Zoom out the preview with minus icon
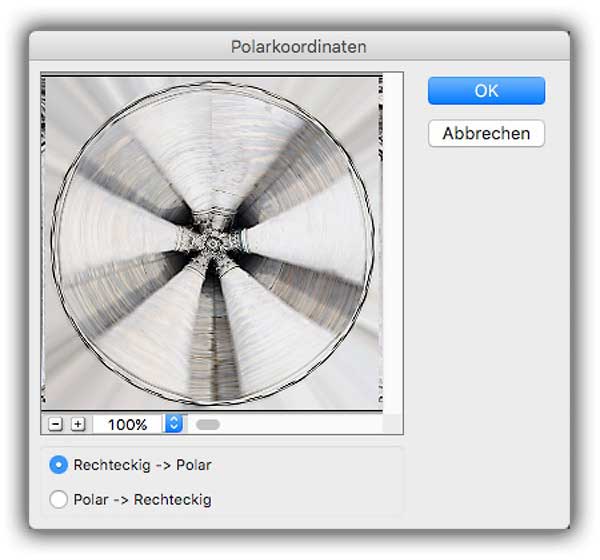This screenshot has height=560, width=600. [x=55, y=424]
